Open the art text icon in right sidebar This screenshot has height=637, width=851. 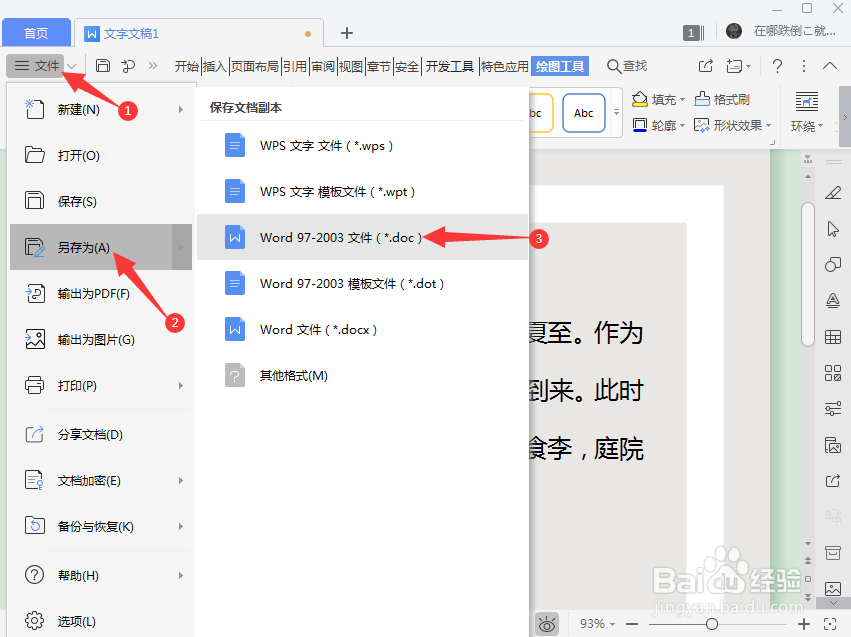pyautogui.click(x=833, y=301)
